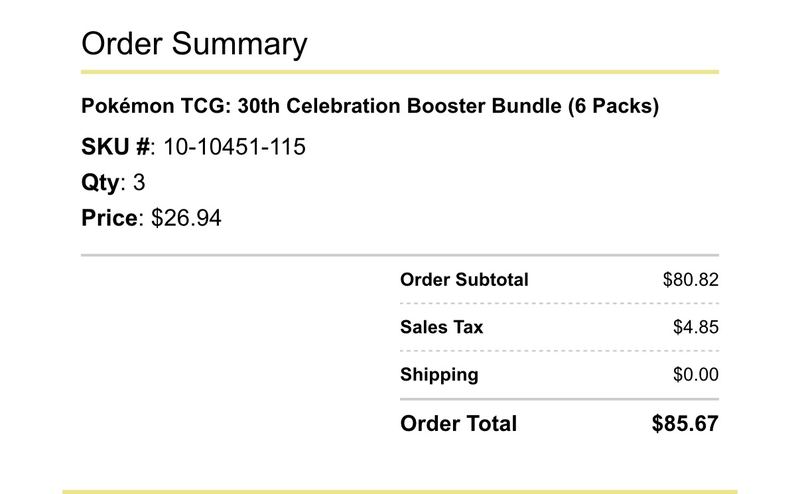Viewport: 800px width, 494px height.
Task: Click the Order Subtotal label
Action: pyautogui.click(x=464, y=280)
